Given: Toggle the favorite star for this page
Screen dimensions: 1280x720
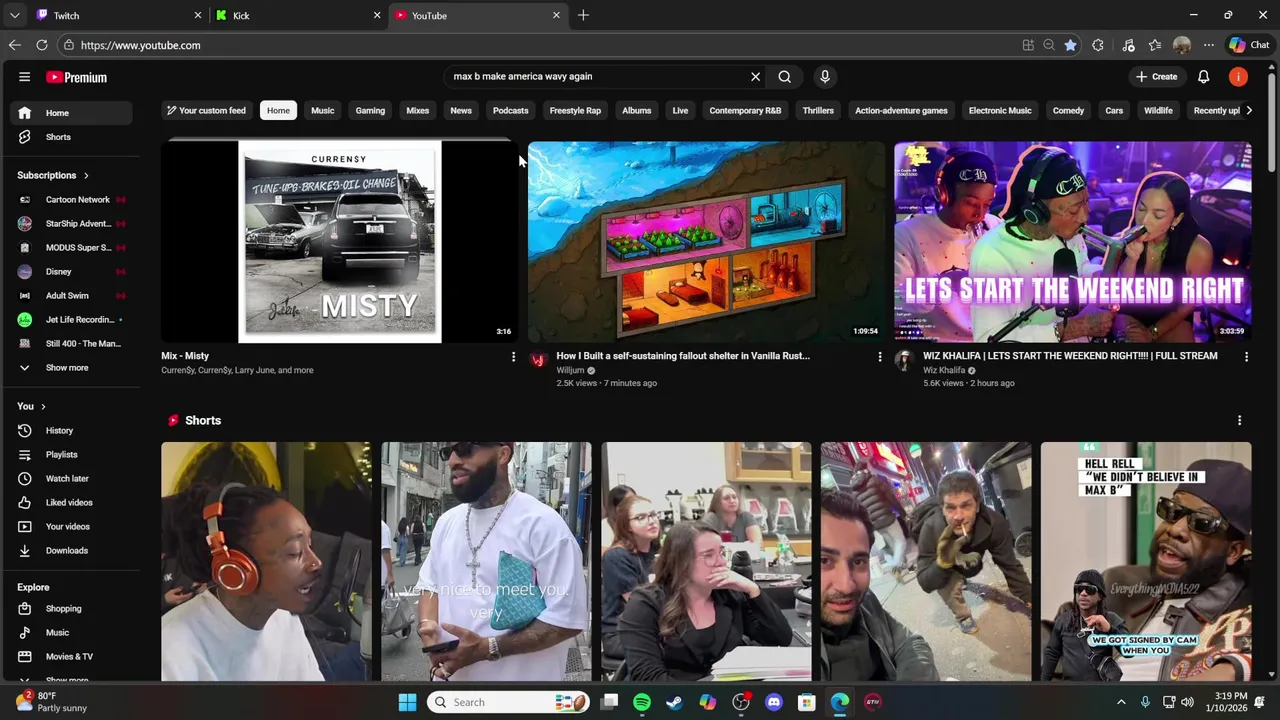Looking at the screenshot, I should pos(1070,45).
